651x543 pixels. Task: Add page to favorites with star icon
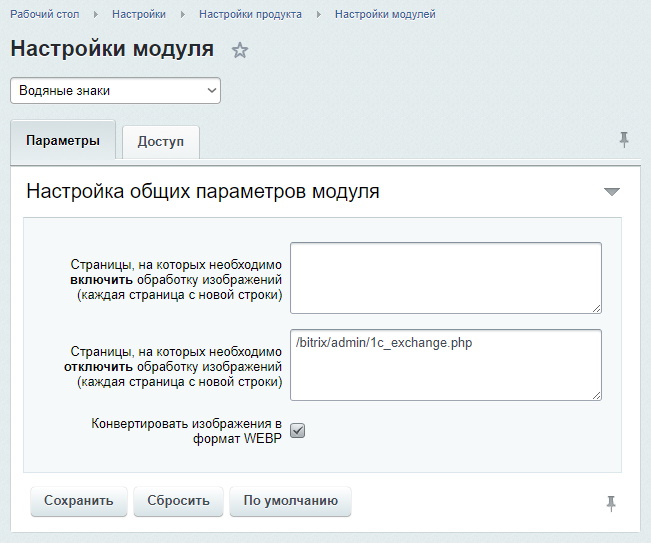[240, 50]
